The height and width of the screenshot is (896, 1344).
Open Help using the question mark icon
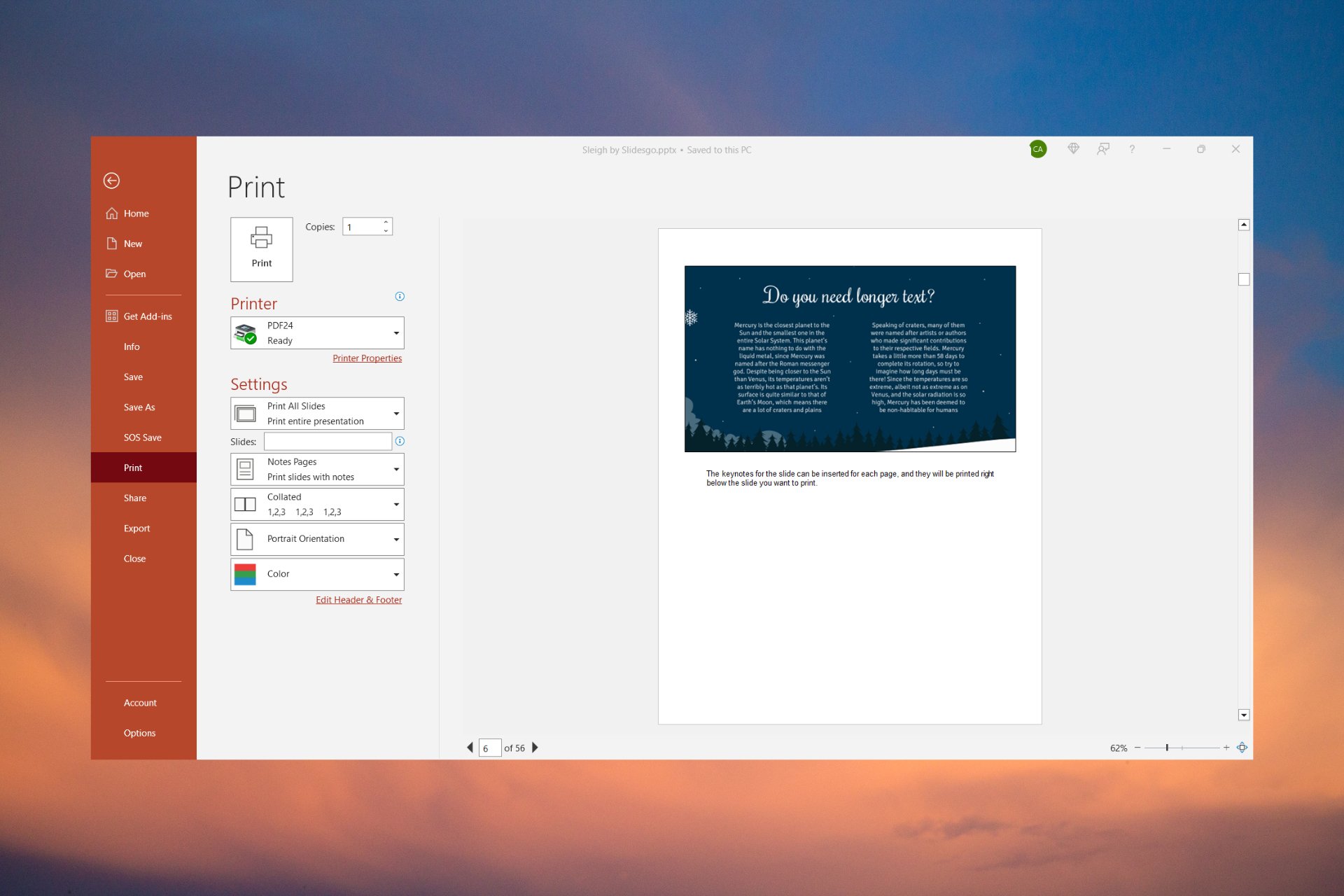tap(1132, 149)
